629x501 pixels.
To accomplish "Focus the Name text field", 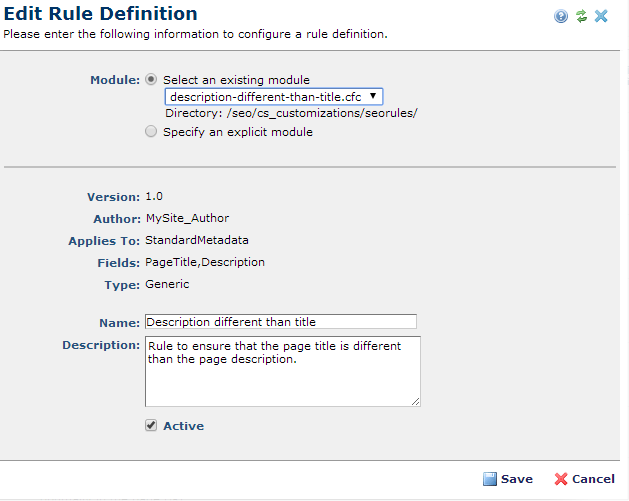I will point(281,322).
